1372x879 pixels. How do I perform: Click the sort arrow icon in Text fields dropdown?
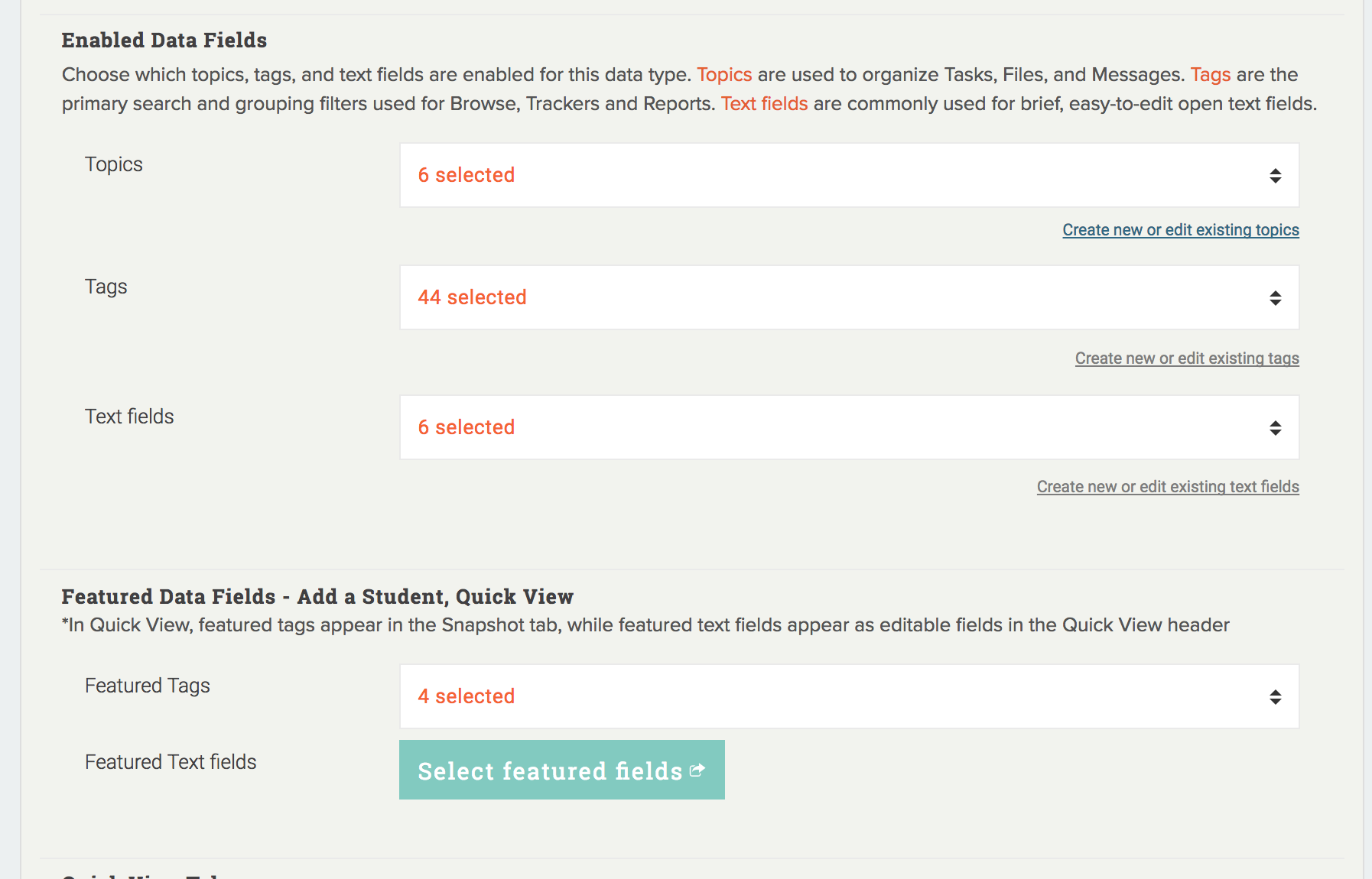coord(1275,428)
